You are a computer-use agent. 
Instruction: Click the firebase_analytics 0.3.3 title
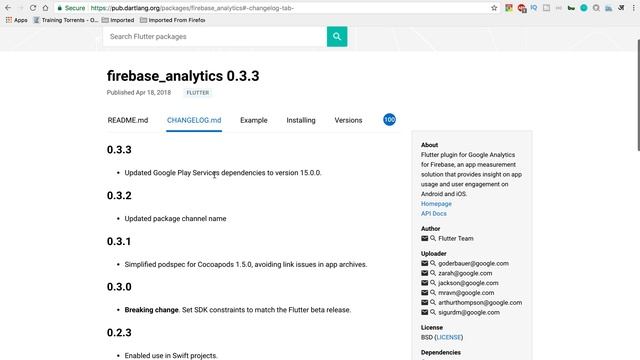point(183,76)
